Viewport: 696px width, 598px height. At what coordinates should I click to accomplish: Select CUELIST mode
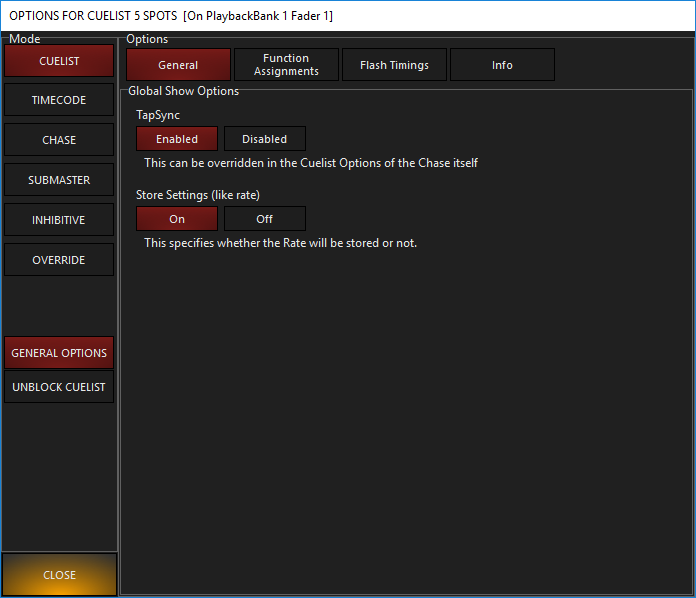pos(59,61)
